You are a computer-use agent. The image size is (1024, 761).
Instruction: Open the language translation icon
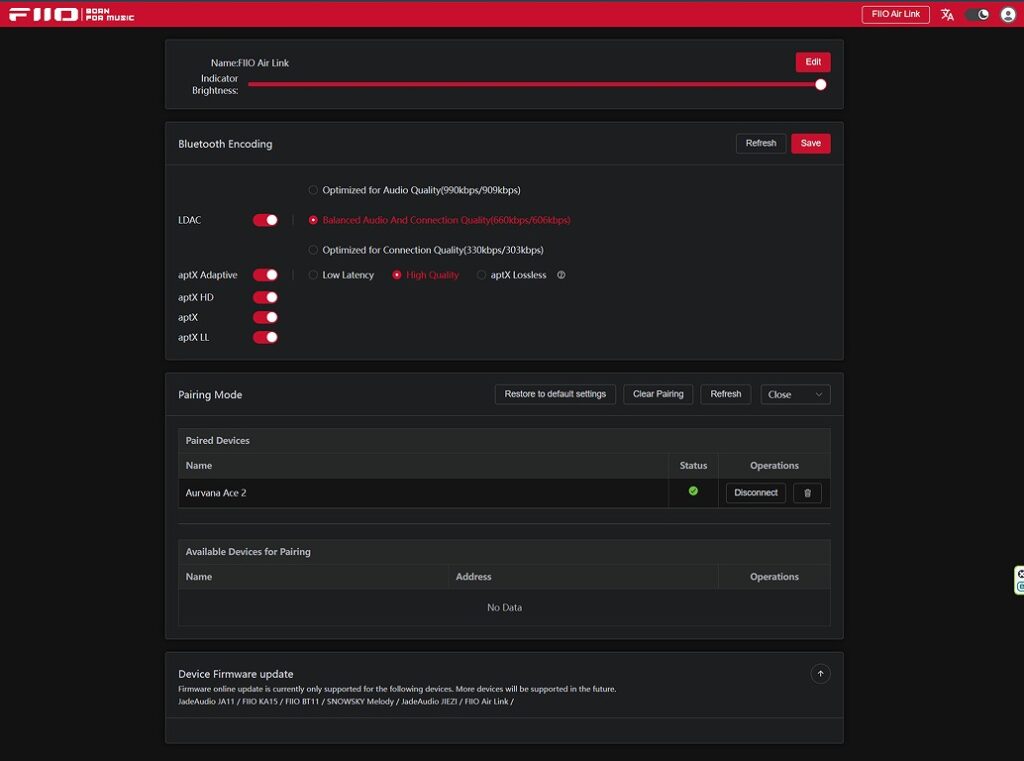[947, 14]
